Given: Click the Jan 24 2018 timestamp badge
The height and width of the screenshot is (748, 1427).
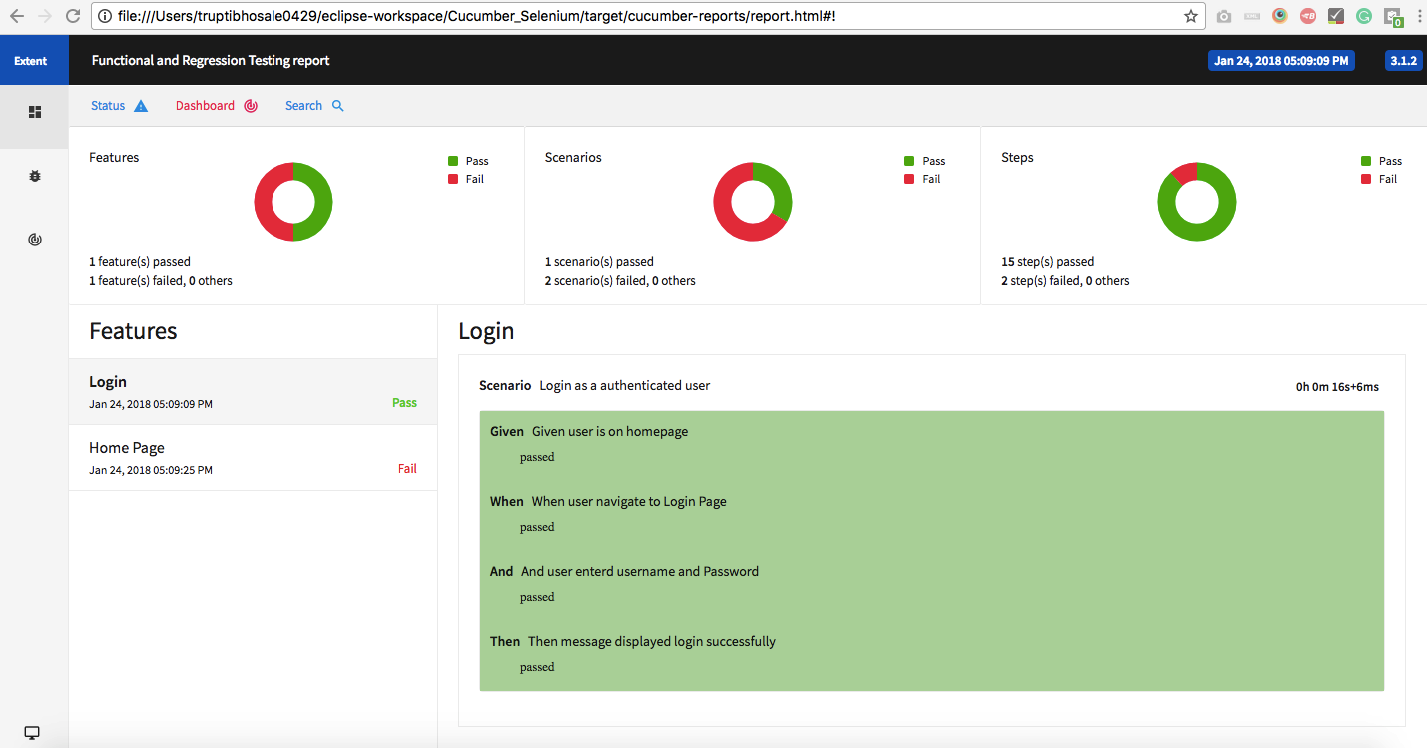Looking at the screenshot, I should [x=1281, y=60].
